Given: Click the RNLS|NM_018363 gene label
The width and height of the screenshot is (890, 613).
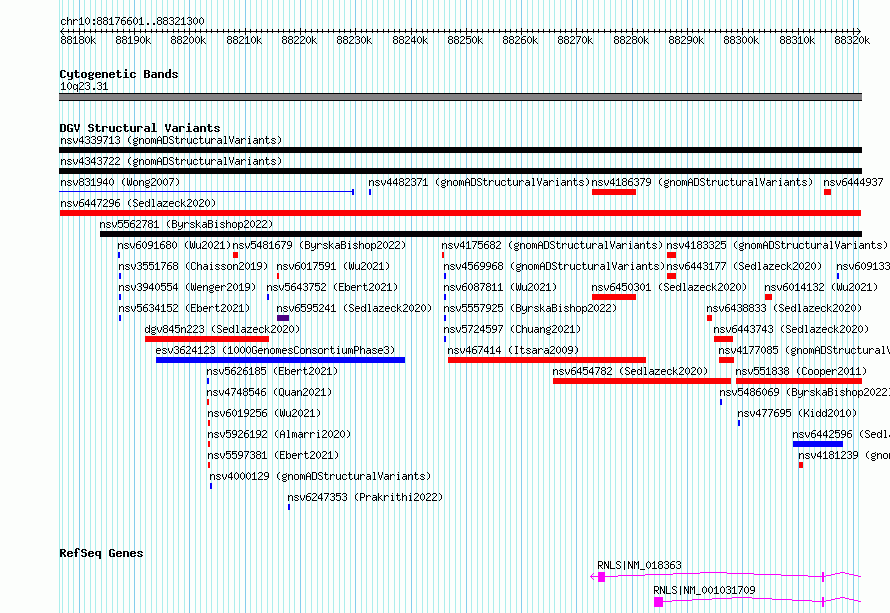Looking at the screenshot, I should [639, 565].
